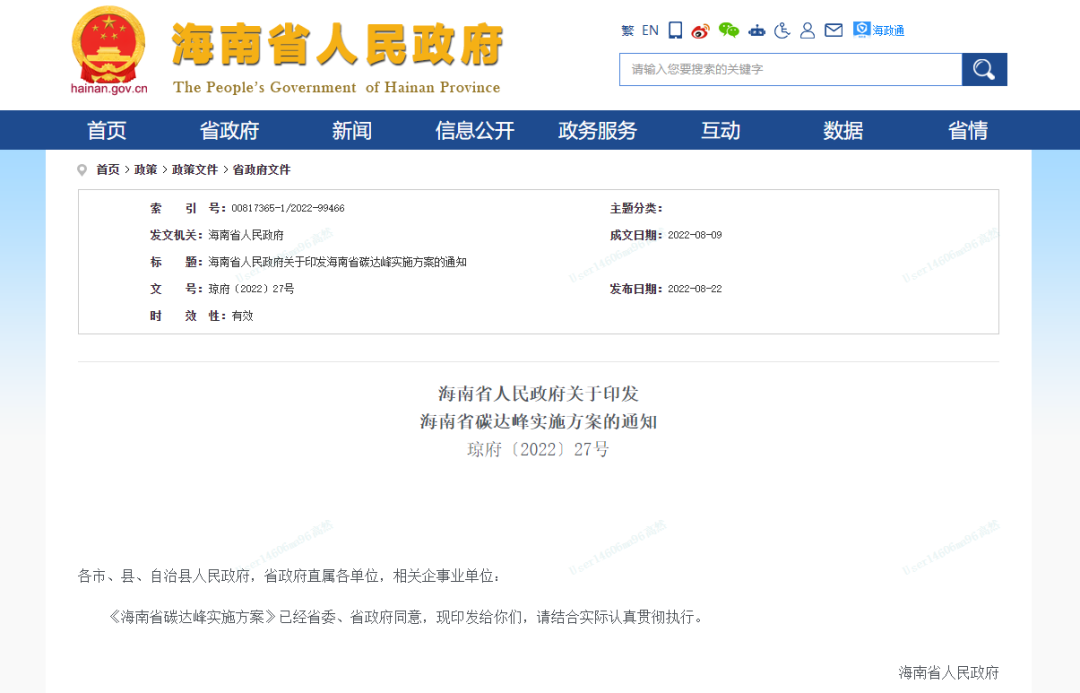Open the WeChat icon in top bar

coord(728,30)
